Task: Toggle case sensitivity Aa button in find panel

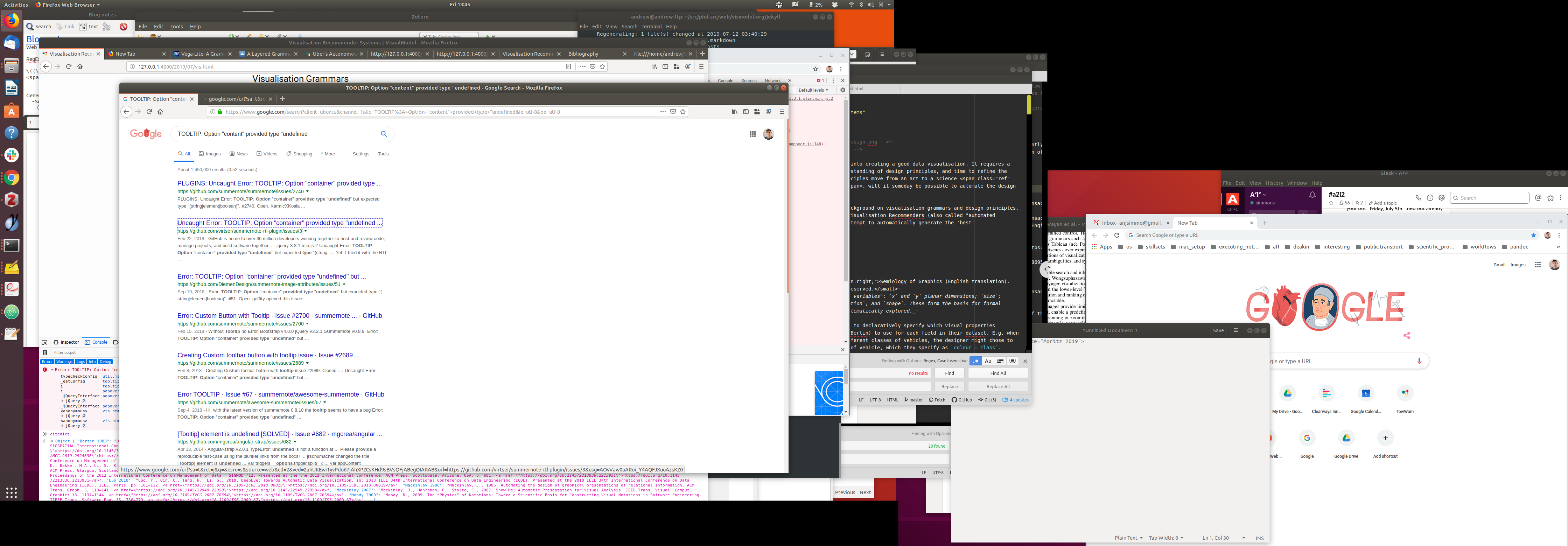Action: [x=988, y=361]
